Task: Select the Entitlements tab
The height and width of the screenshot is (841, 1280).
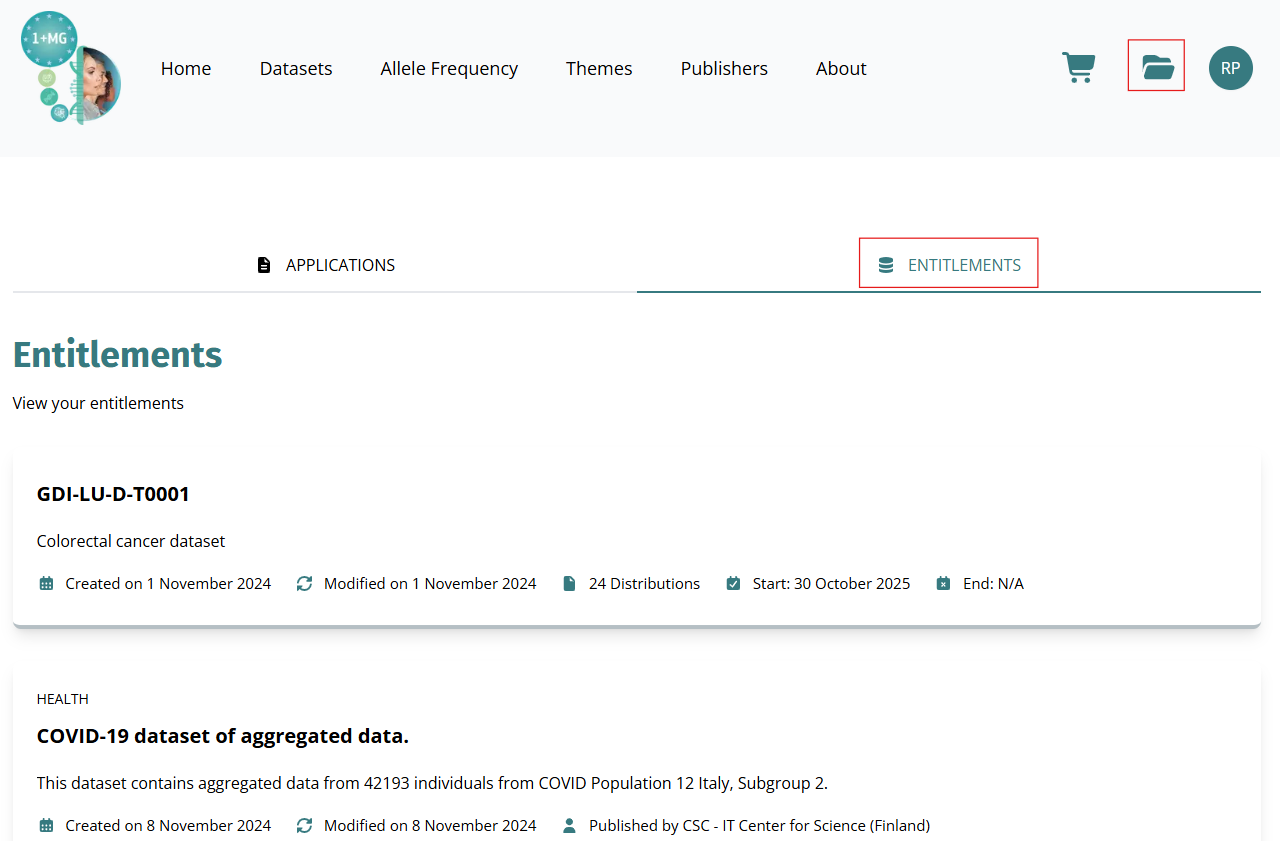Action: [949, 265]
